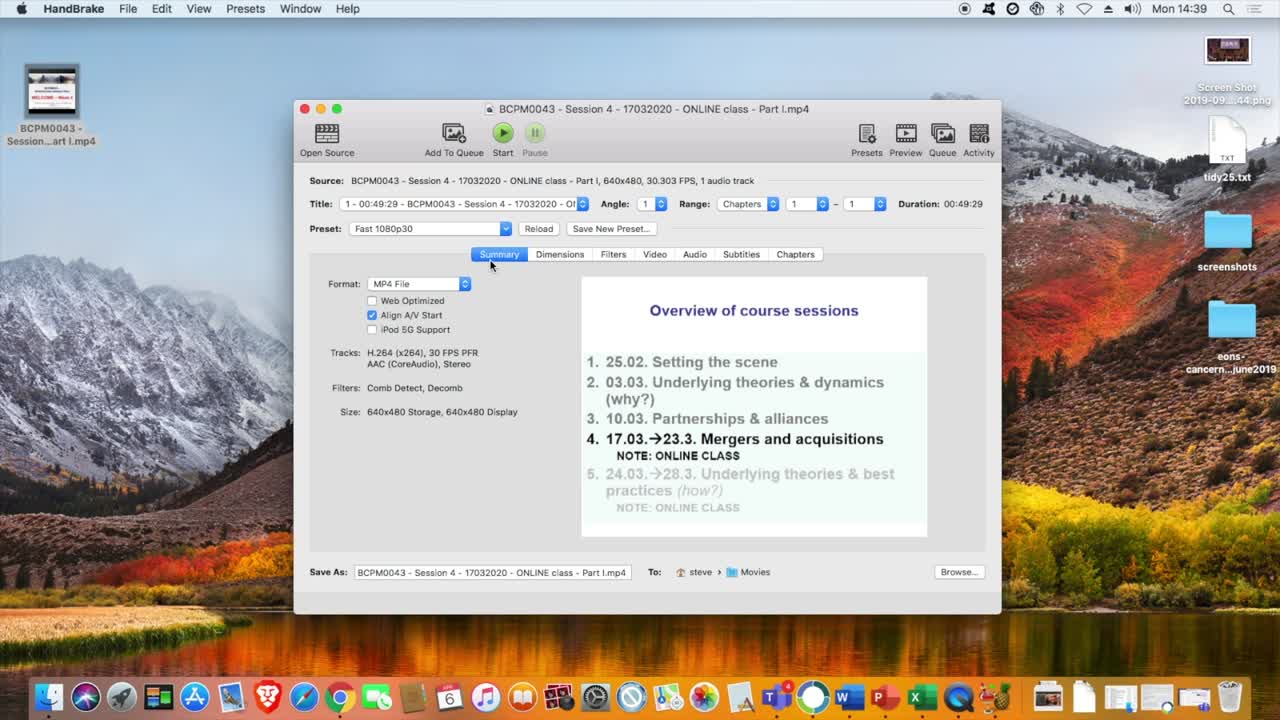Viewport: 1280px width, 720px height.
Task: Open App Store from the Dock
Action: [194, 697]
